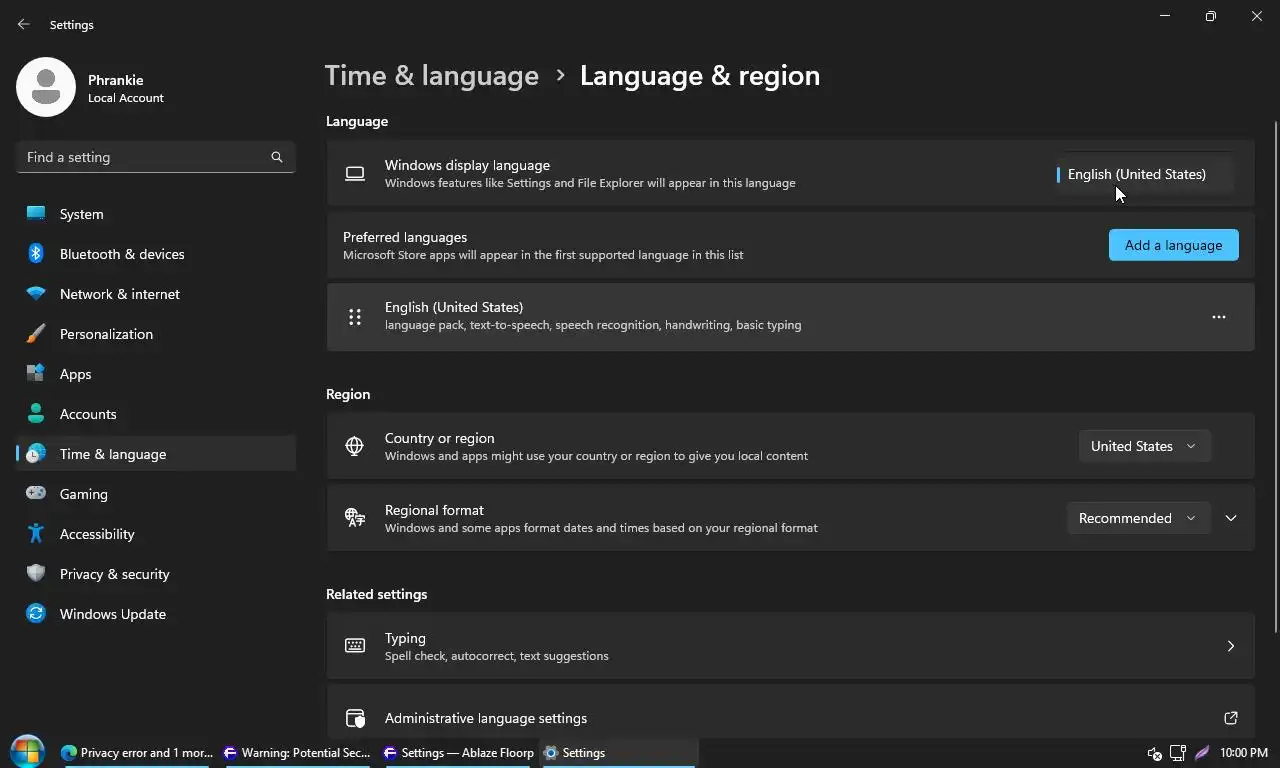
Task: Click the Find a setting search box
Action: click(x=145, y=157)
